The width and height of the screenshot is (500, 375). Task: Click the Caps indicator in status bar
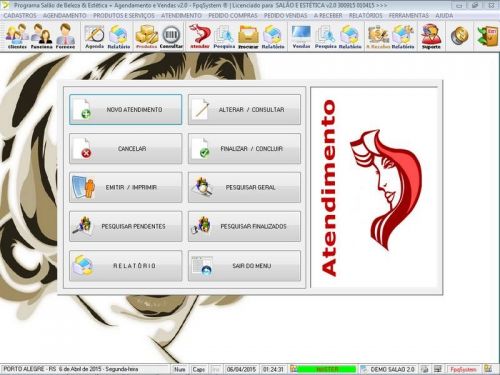coord(199,369)
